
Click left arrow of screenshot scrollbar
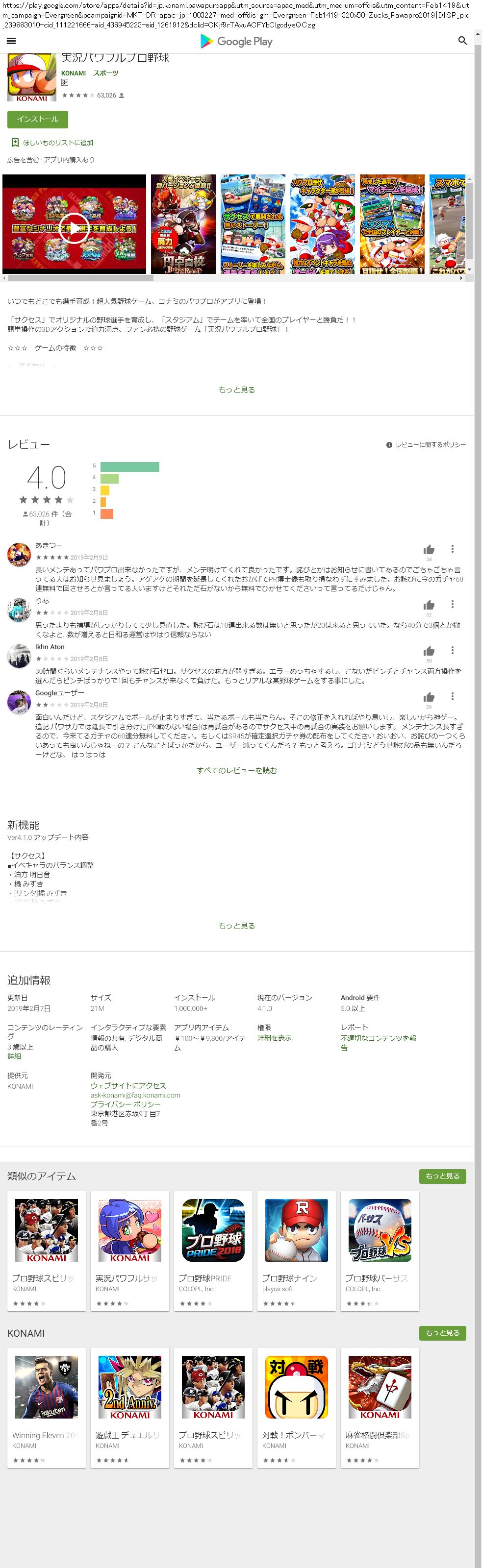pyautogui.click(x=4, y=277)
